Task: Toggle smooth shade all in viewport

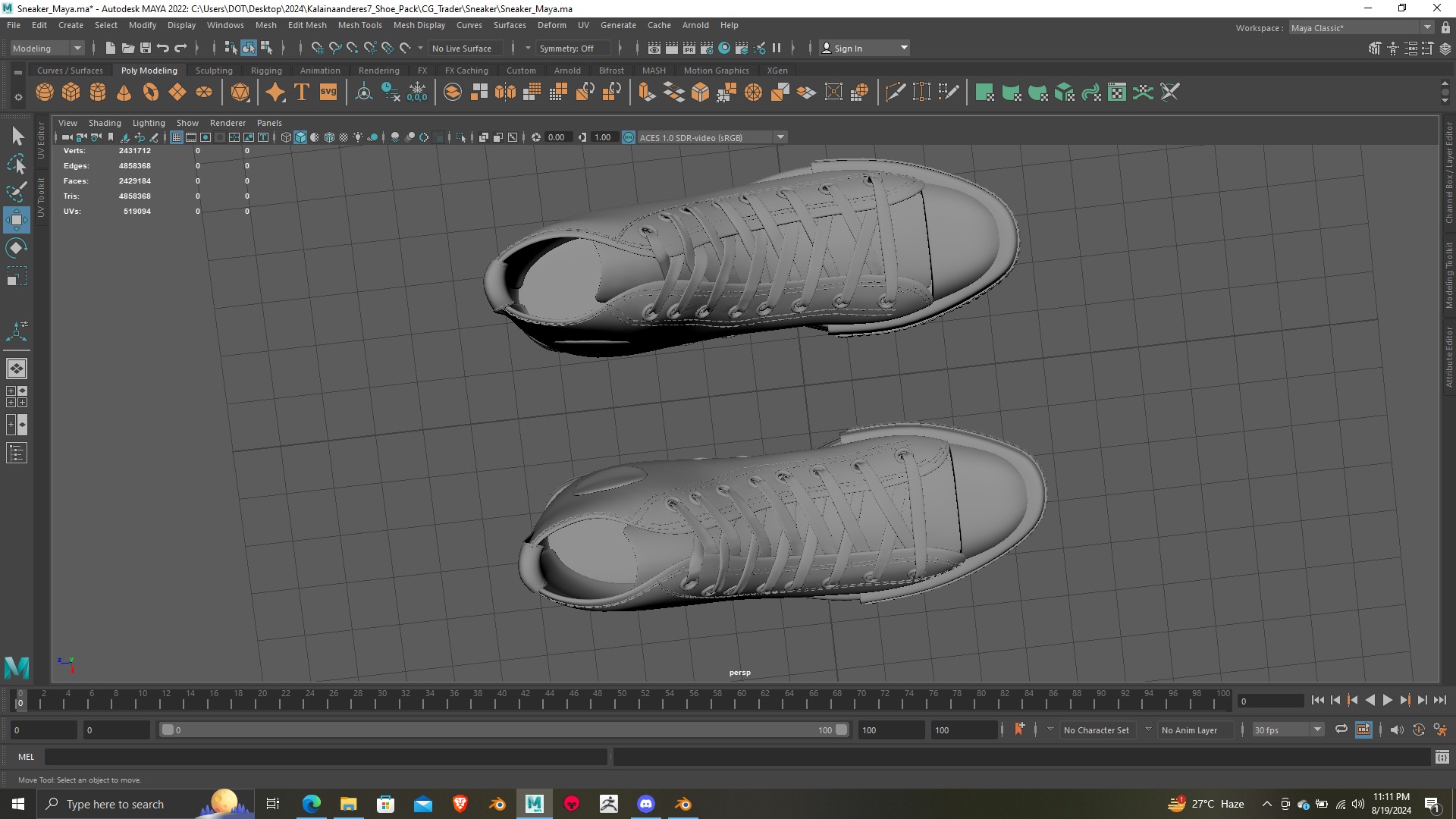Action: pos(300,137)
